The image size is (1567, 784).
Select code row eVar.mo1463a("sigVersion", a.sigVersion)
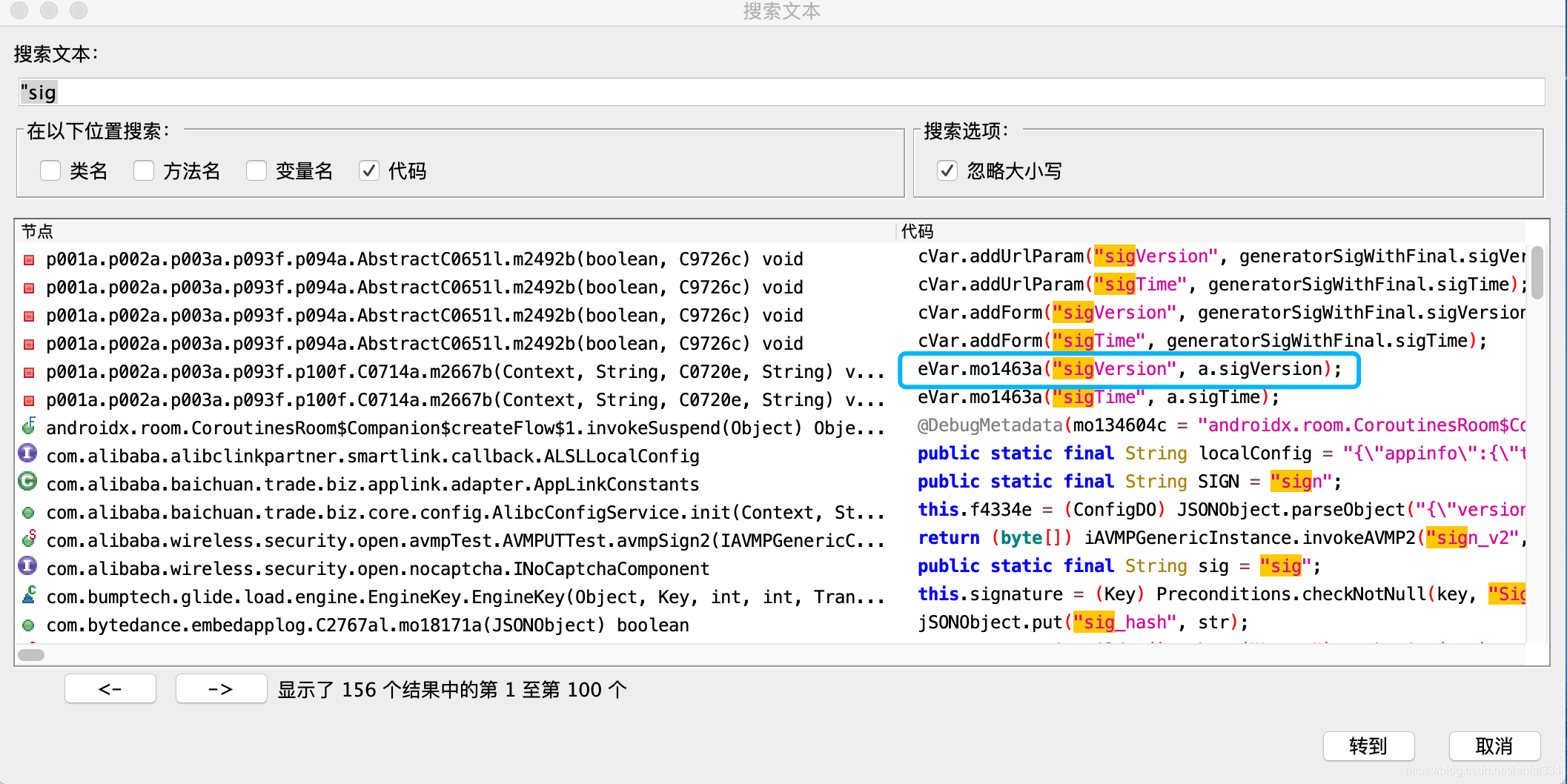(x=1130, y=369)
